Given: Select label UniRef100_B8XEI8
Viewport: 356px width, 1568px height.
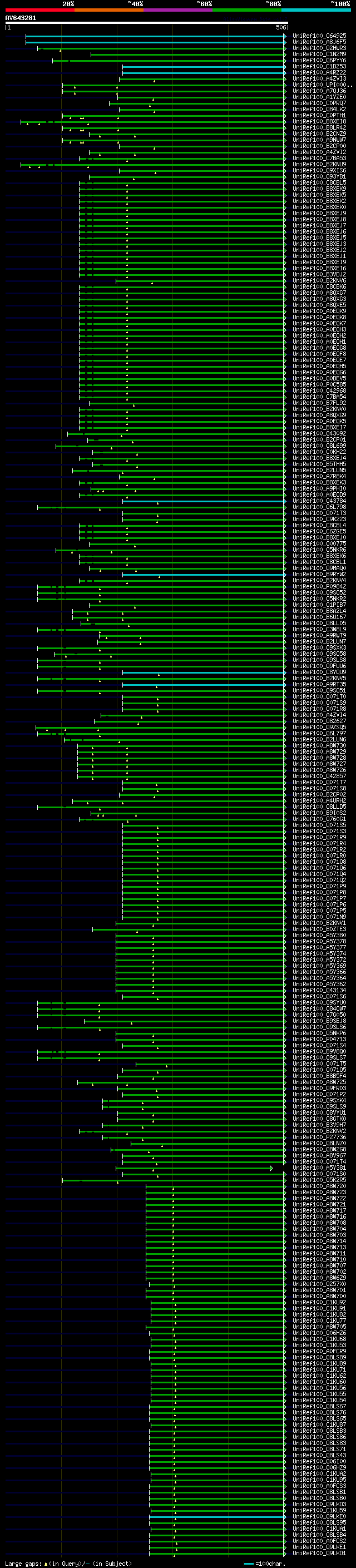Looking at the screenshot, I should [319, 122].
